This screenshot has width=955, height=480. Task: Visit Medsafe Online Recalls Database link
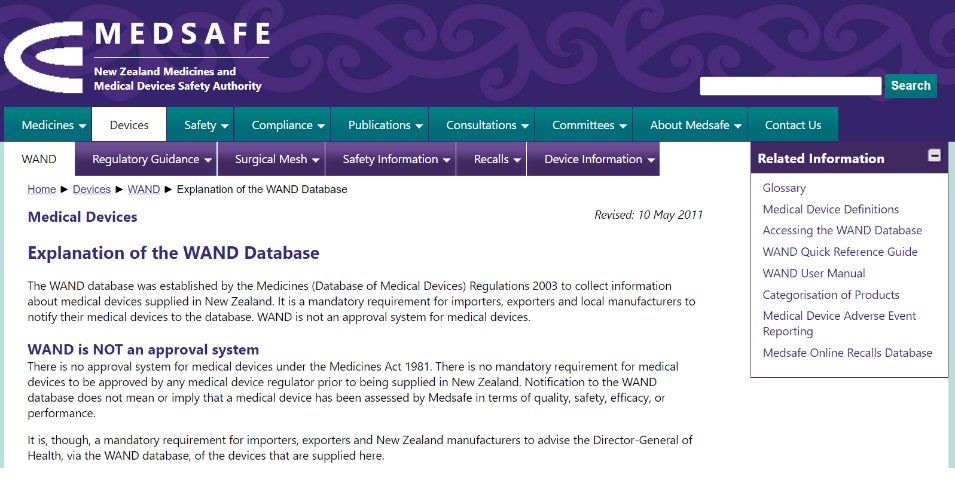(847, 353)
